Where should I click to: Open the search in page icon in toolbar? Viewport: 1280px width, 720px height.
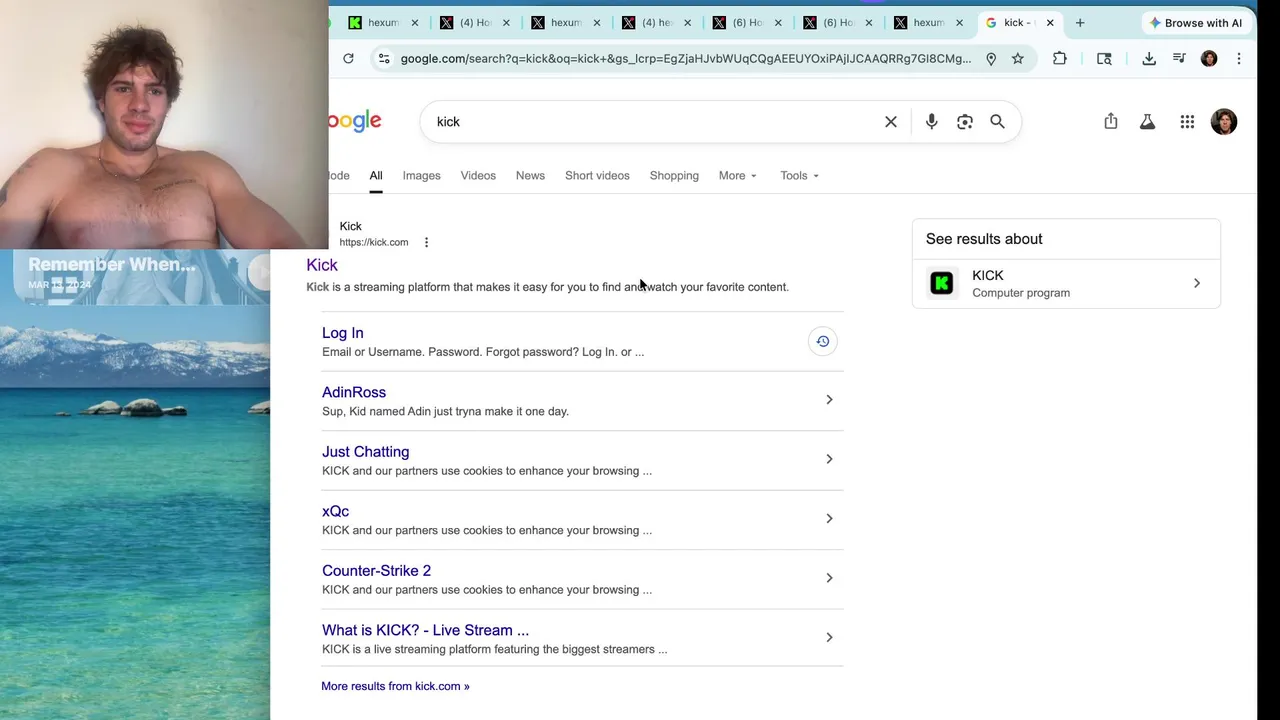(x=1104, y=59)
